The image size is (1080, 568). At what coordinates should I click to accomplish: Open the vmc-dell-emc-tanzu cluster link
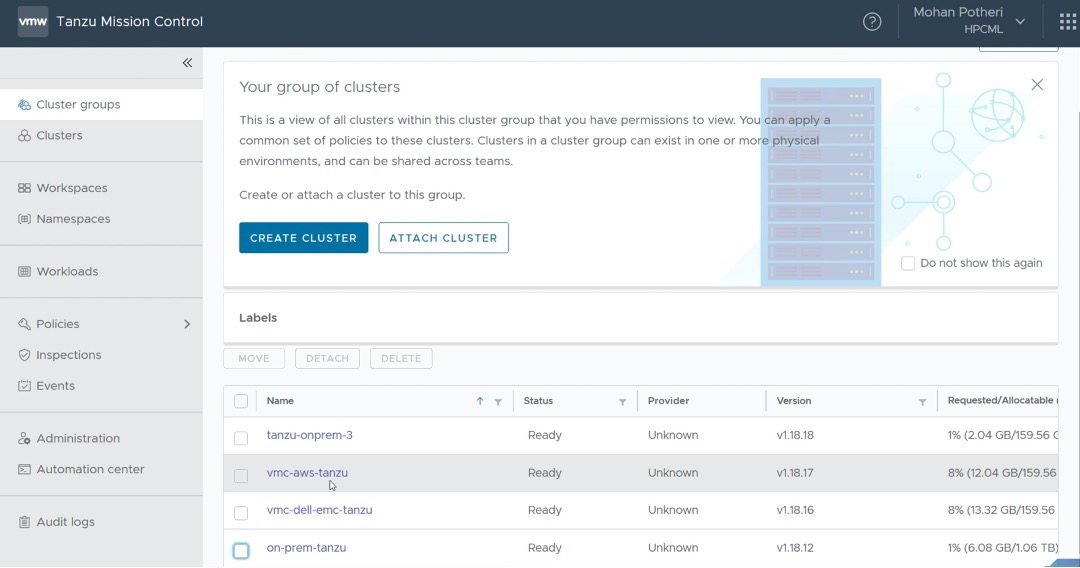[x=319, y=510]
